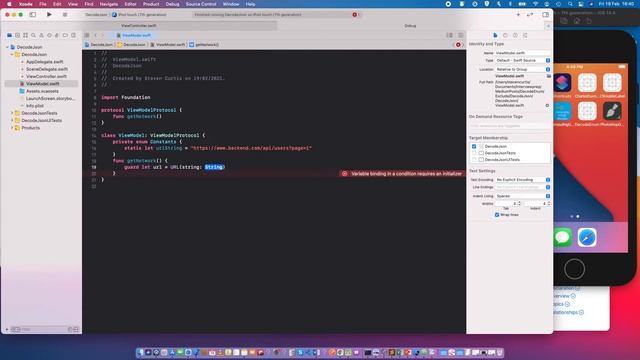This screenshot has width=640, height=360.
Task: Open Safari in the simulator dock
Action: (587, 238)
